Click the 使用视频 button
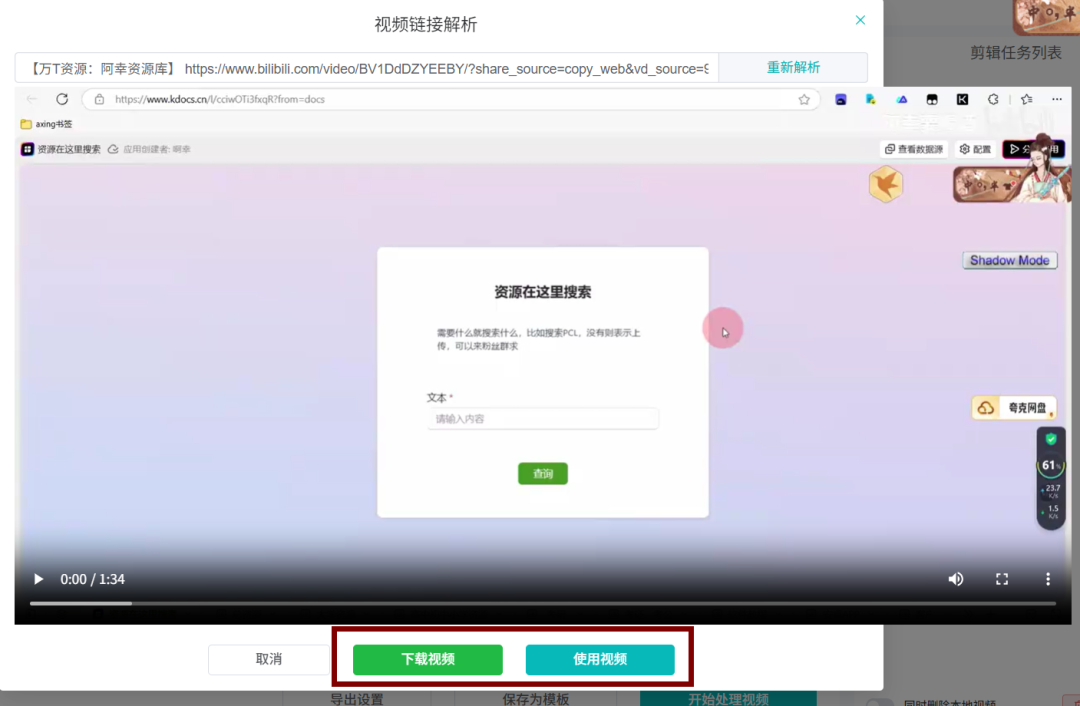The height and width of the screenshot is (706, 1080). click(x=600, y=659)
